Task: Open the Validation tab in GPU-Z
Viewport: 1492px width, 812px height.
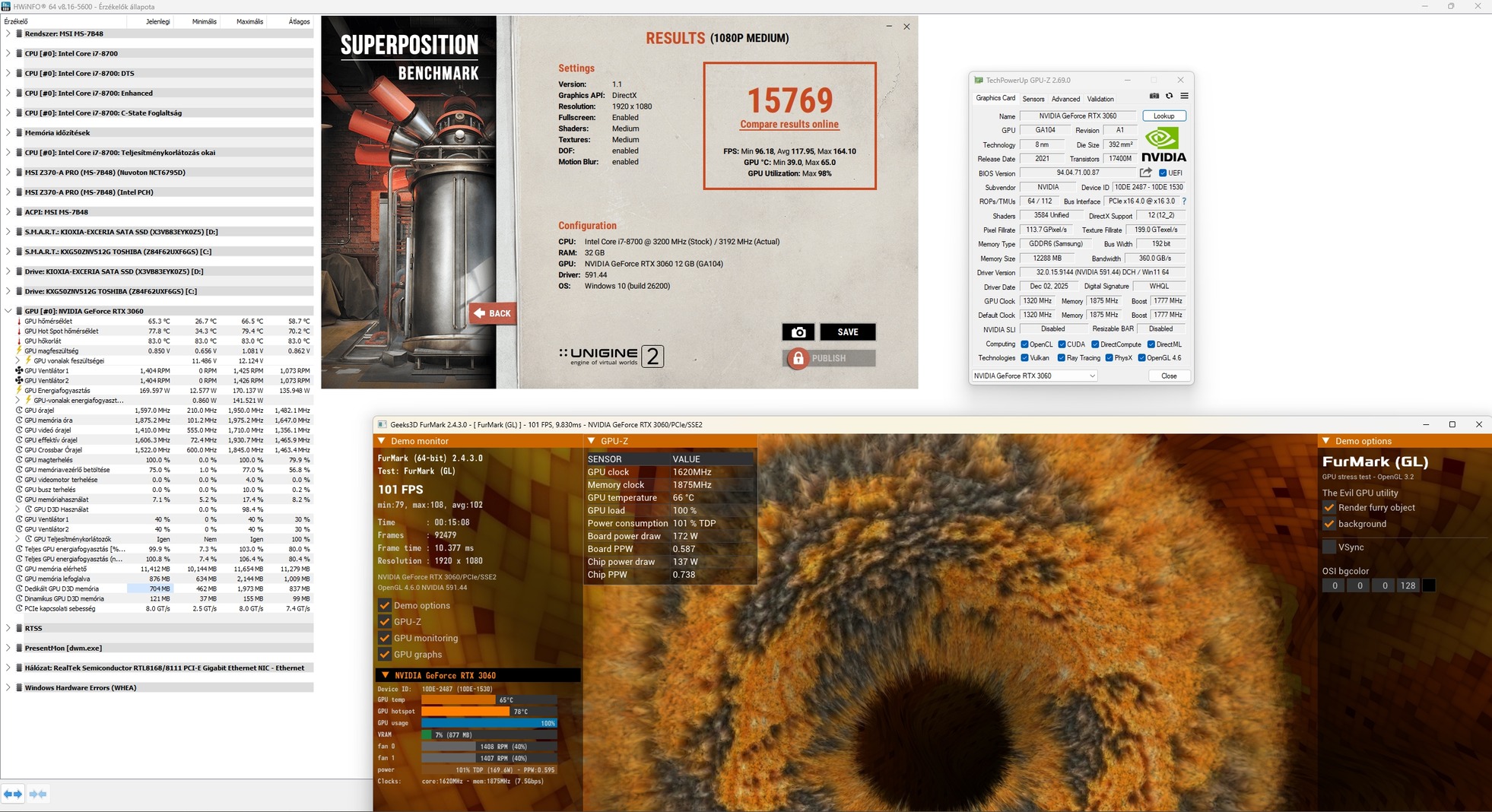Action: 1100,99
